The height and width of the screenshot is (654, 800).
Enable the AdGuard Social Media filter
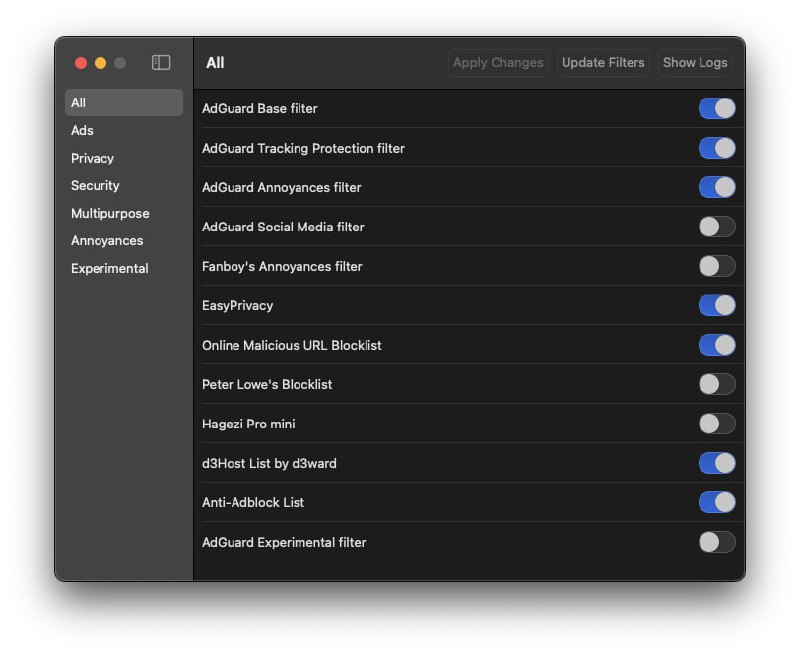click(x=716, y=227)
